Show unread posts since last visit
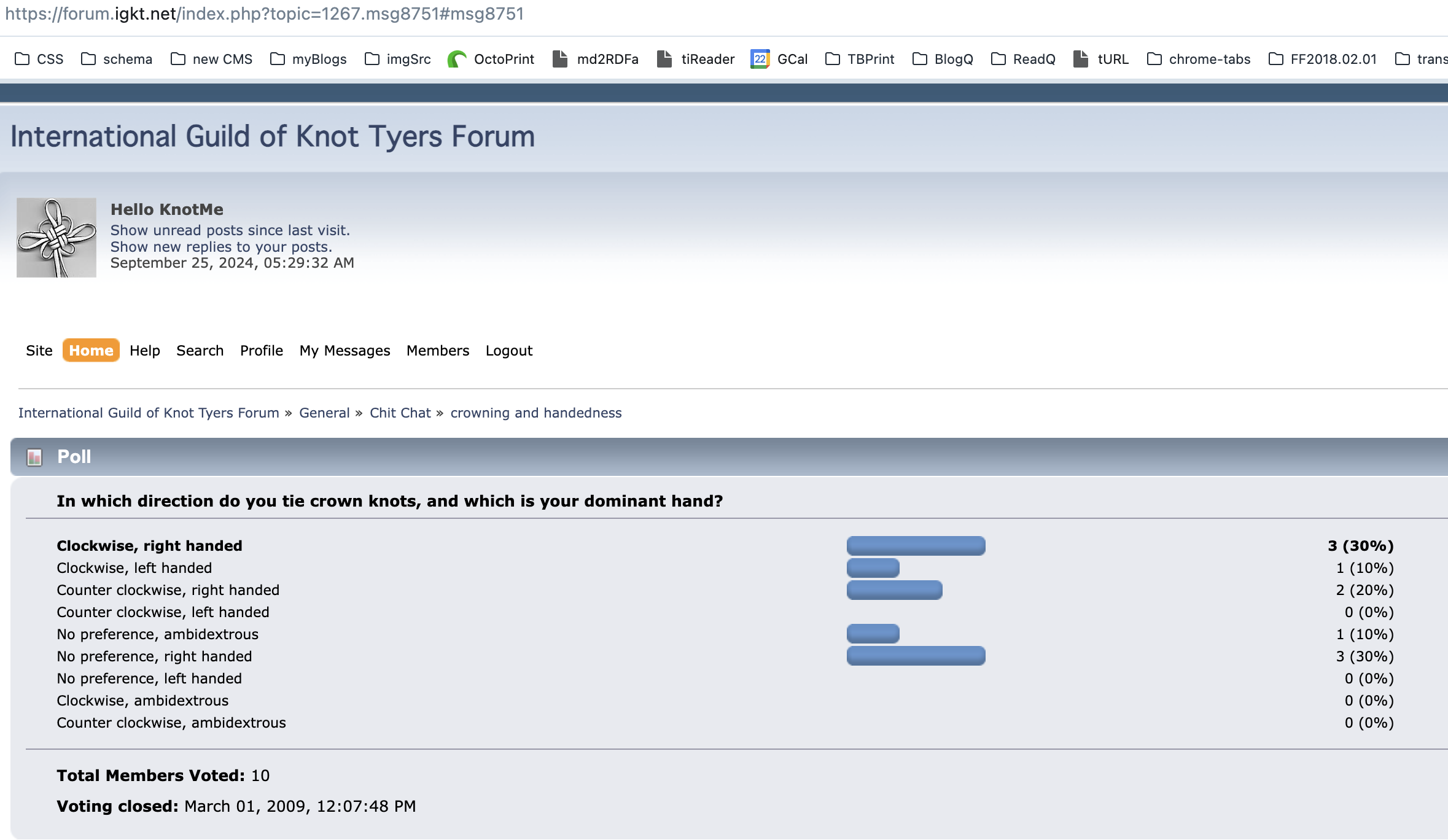 230,230
